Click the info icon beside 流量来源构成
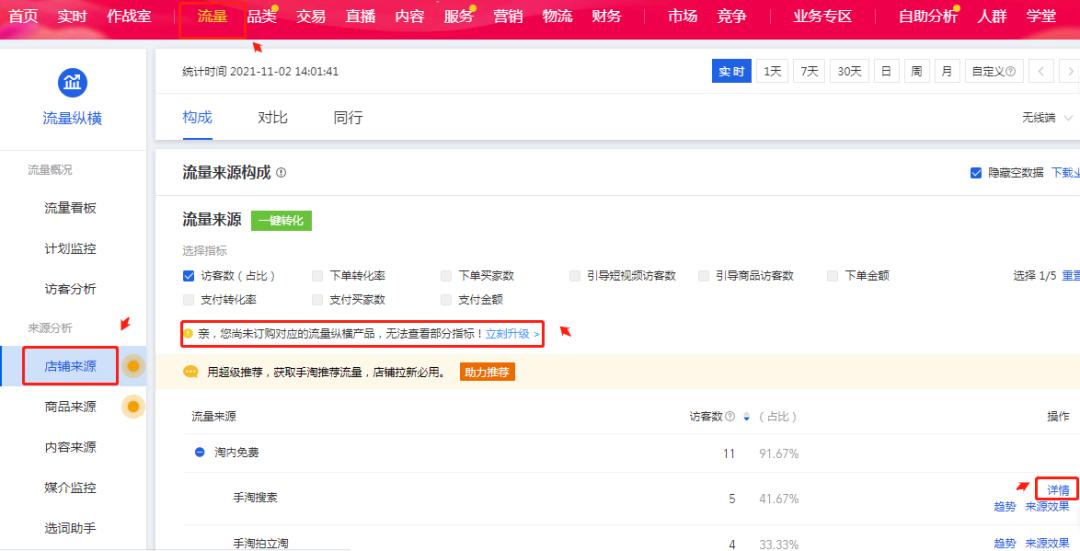Screen dimensions: 1080x551 [281, 173]
